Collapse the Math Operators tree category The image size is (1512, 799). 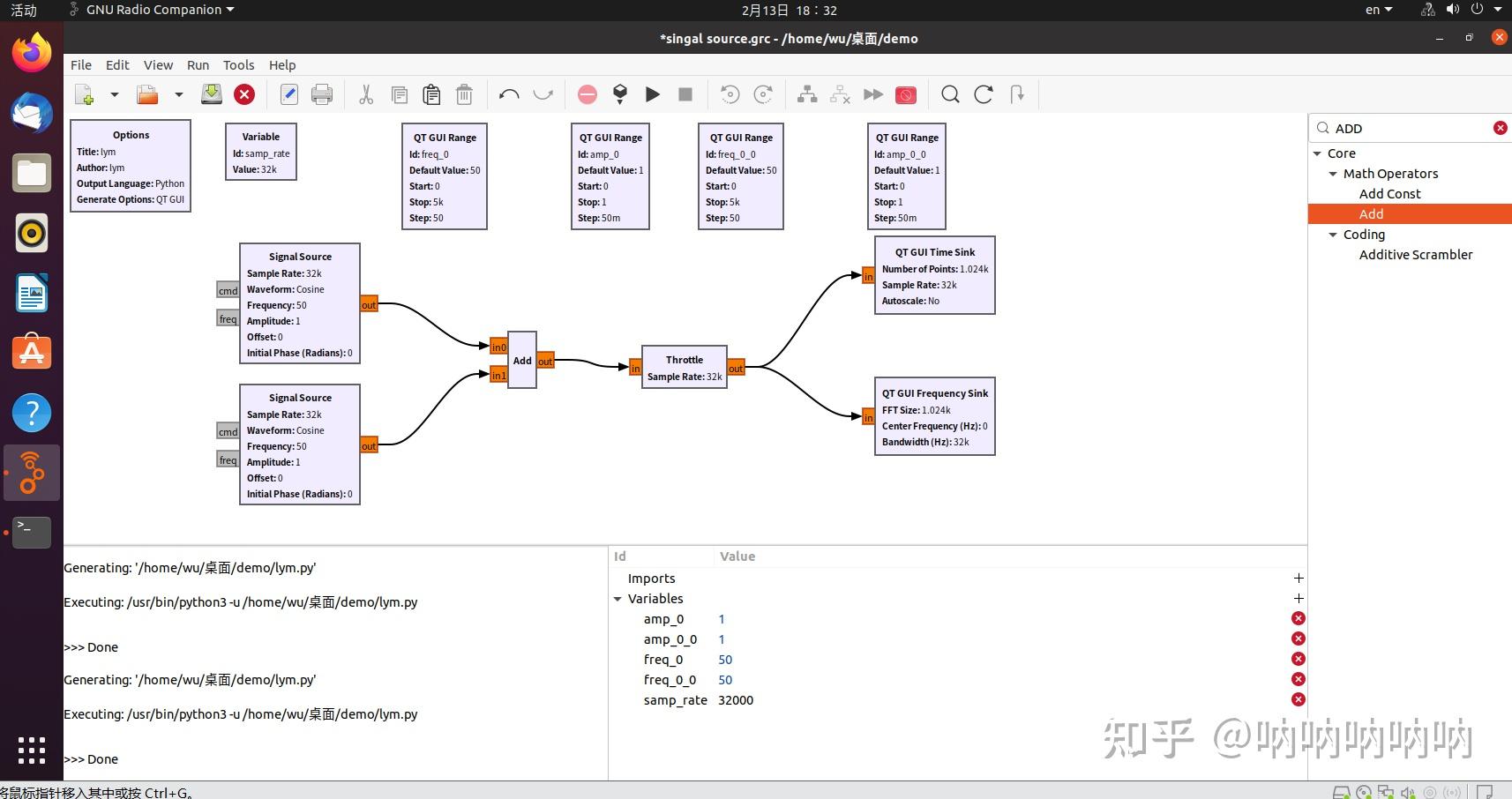click(1333, 174)
